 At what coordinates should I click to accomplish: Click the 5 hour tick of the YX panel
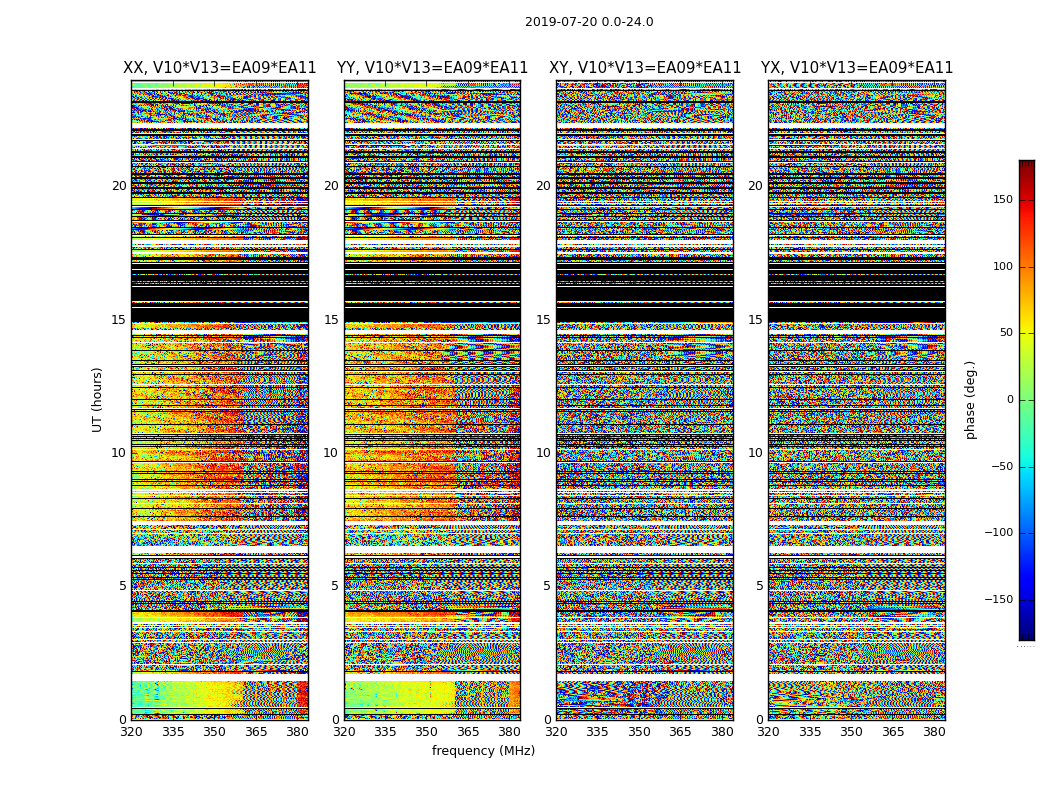coord(759,586)
